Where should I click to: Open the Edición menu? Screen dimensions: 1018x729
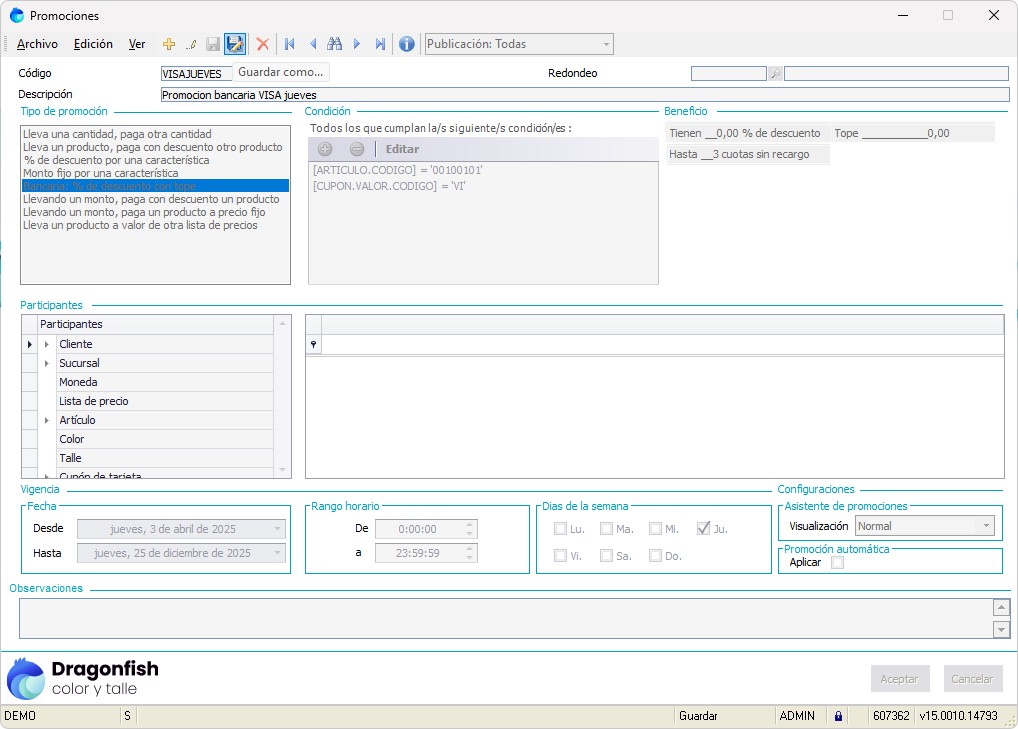click(x=93, y=44)
